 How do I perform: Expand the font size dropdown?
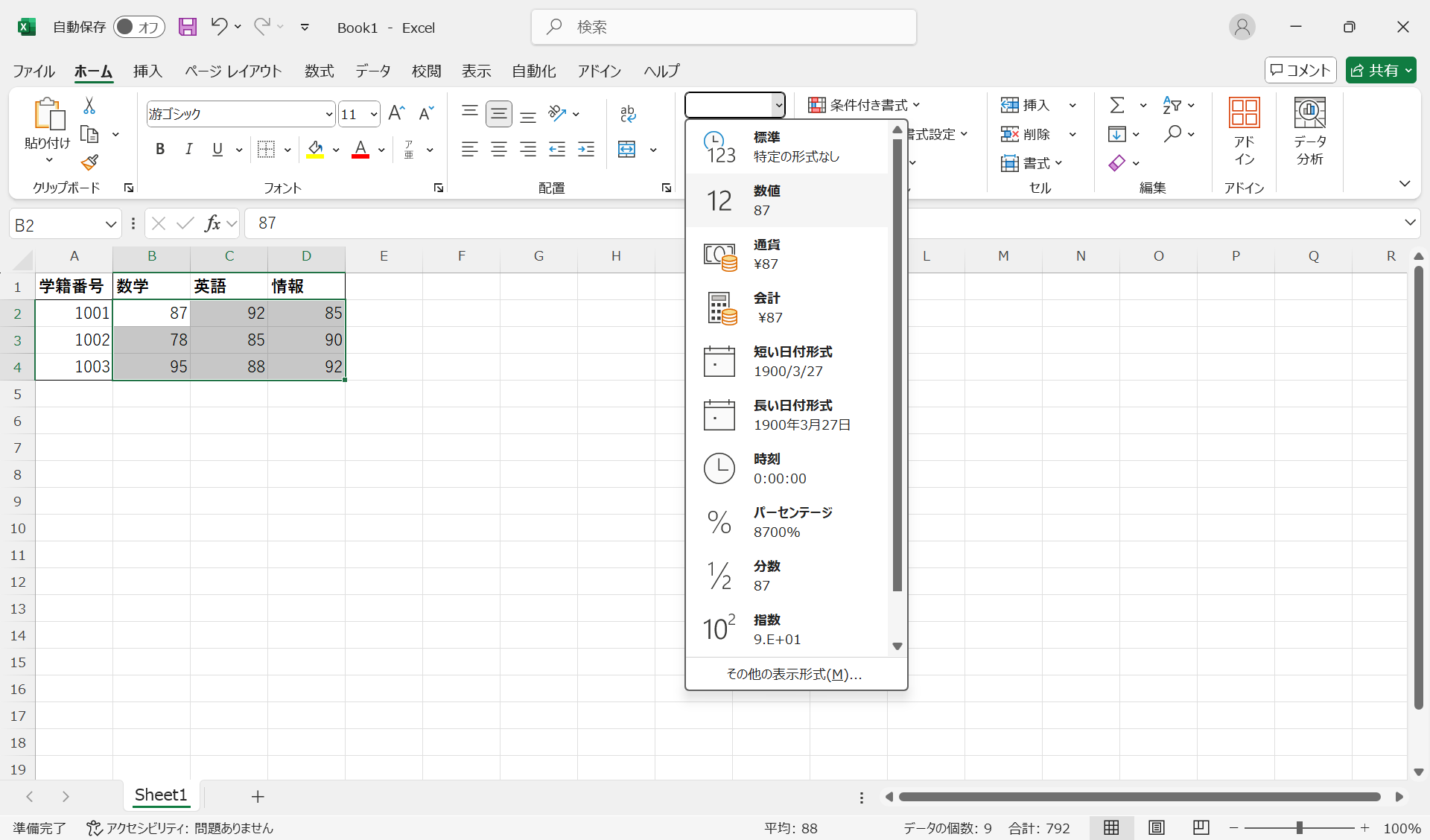(x=373, y=114)
